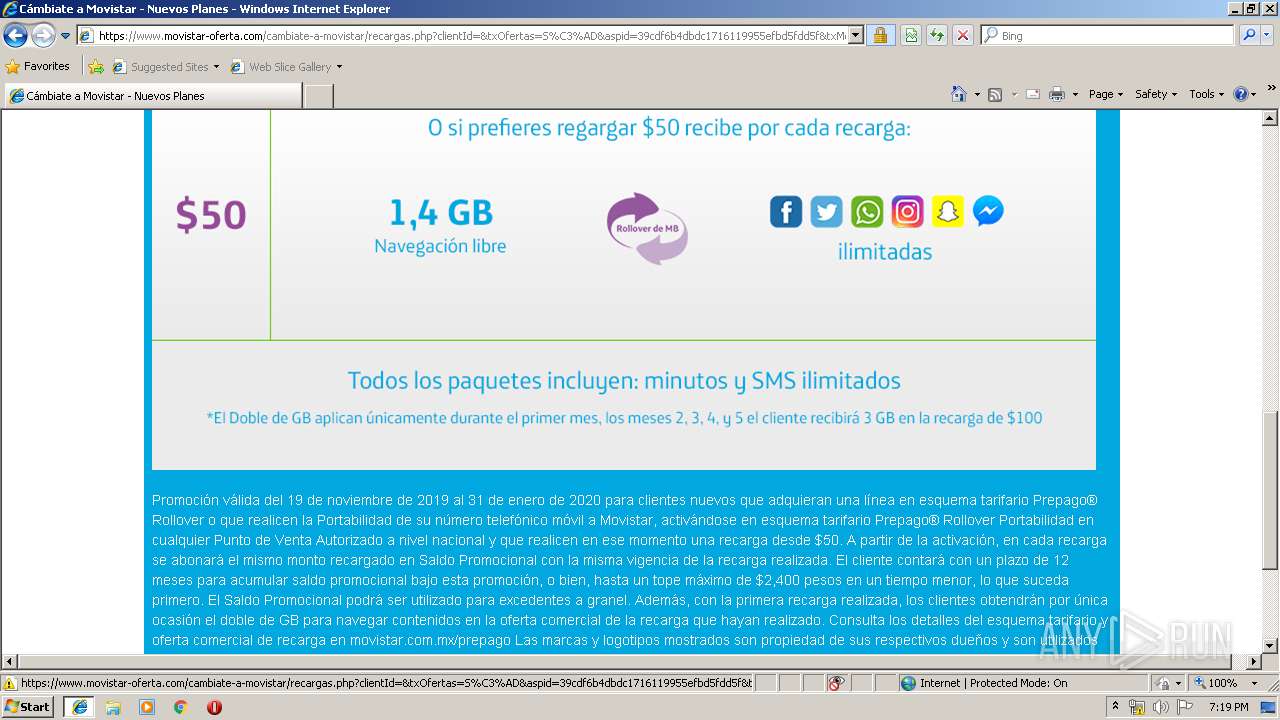Click the volume speaker tray icon
1280x720 pixels.
pyautogui.click(x=1161, y=707)
